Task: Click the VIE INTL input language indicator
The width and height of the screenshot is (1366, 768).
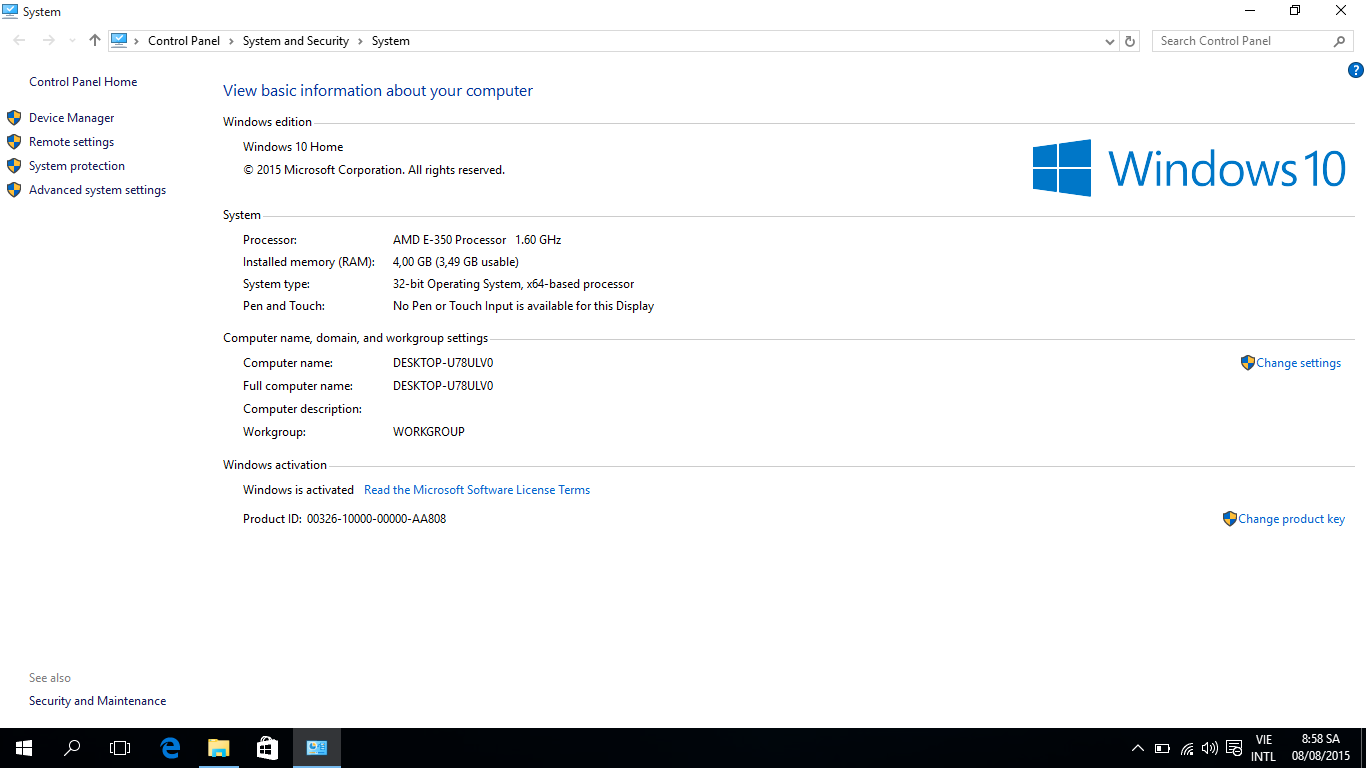Action: (1264, 748)
